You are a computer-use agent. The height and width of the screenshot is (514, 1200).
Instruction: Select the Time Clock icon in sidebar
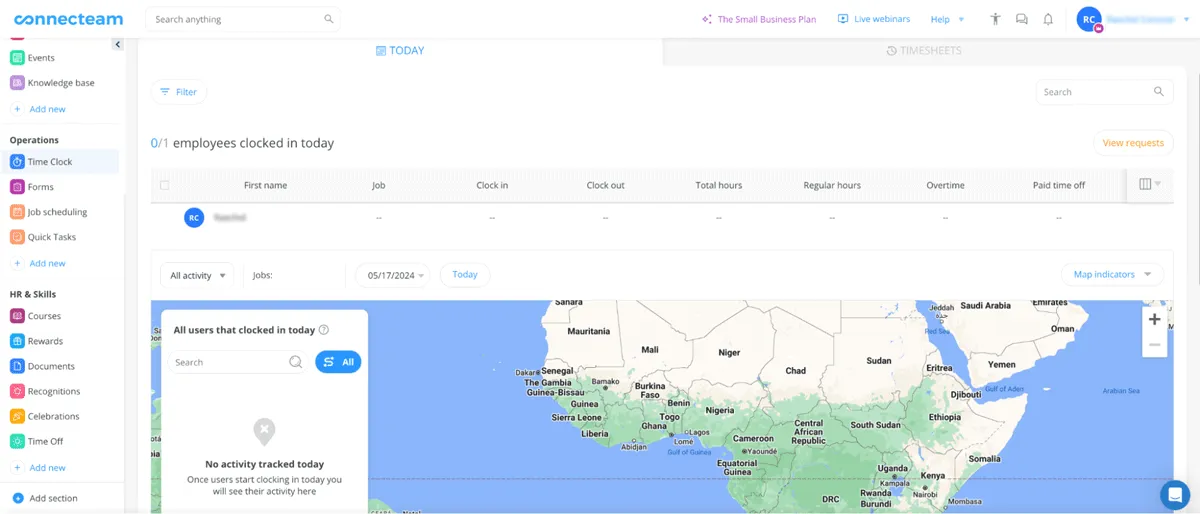pyautogui.click(x=17, y=162)
